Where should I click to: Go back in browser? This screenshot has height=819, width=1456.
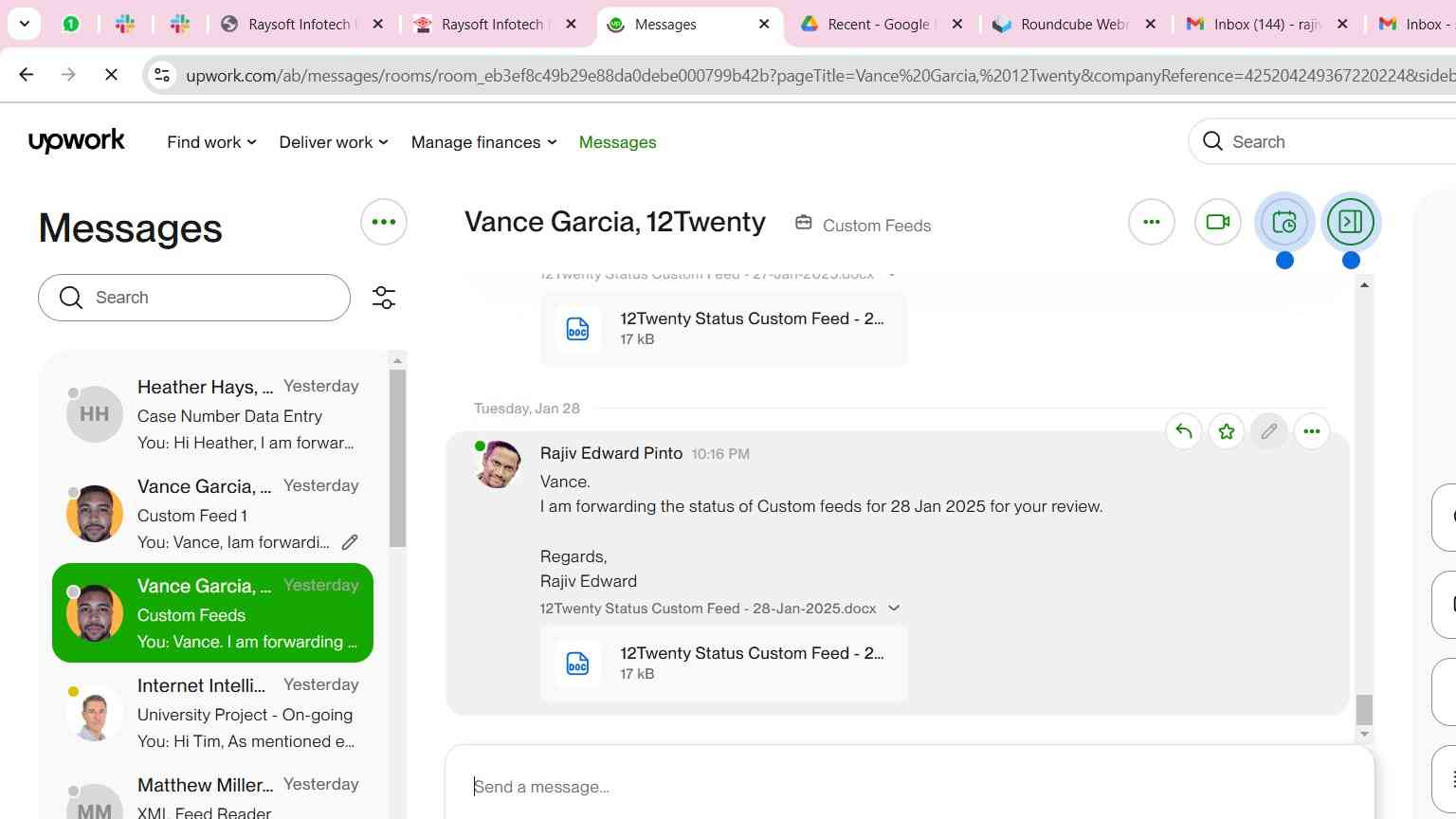point(27,74)
